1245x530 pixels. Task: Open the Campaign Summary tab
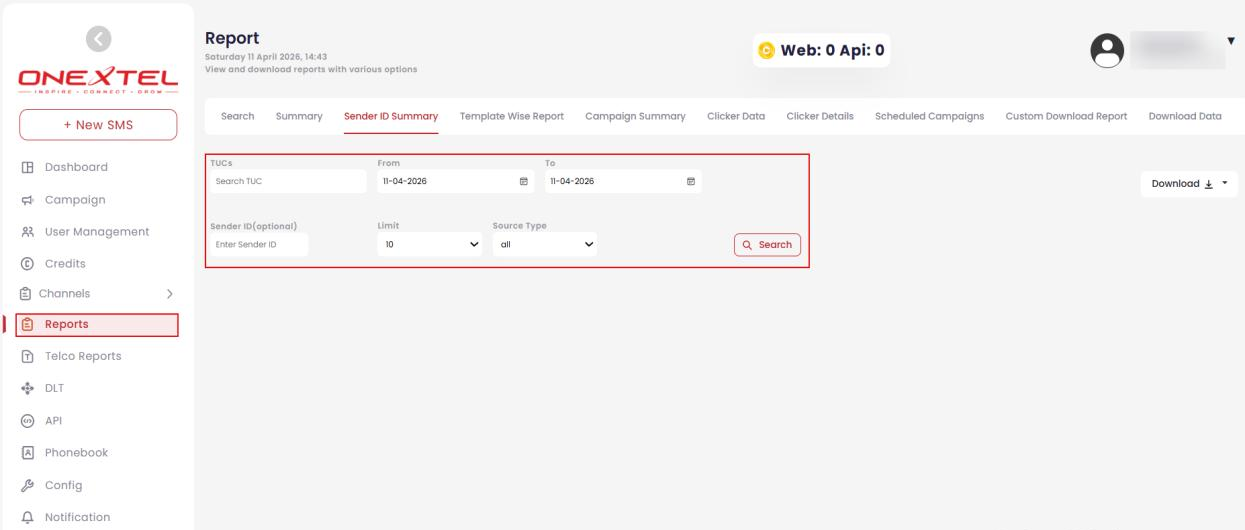tap(635, 116)
